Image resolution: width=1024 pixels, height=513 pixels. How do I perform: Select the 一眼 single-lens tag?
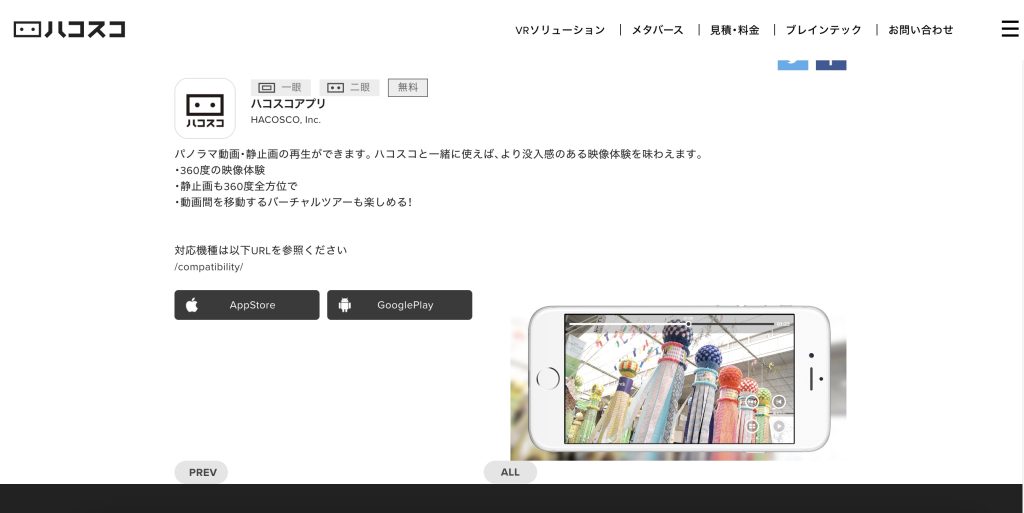point(281,87)
